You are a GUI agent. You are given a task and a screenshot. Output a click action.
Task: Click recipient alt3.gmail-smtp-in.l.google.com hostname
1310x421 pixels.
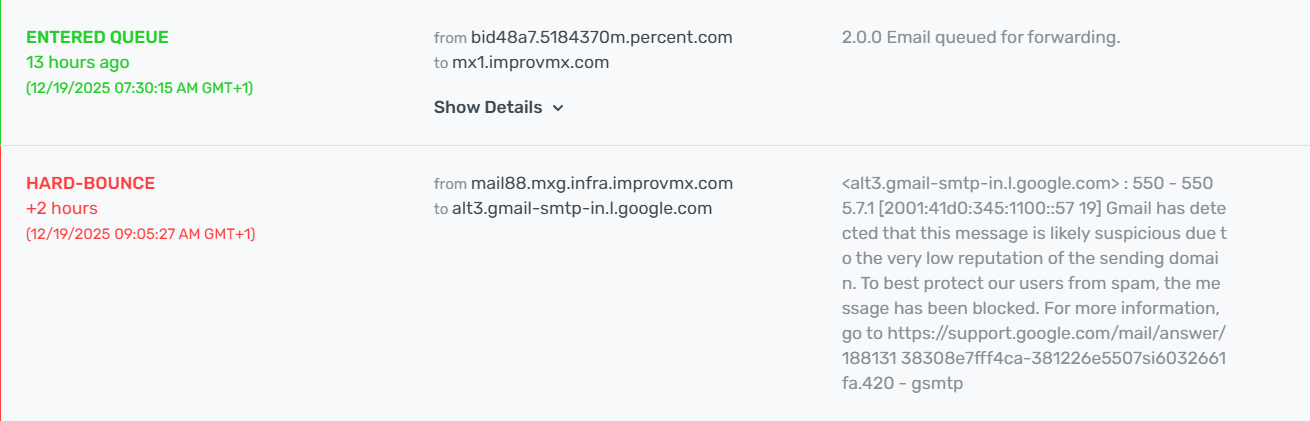[582, 208]
